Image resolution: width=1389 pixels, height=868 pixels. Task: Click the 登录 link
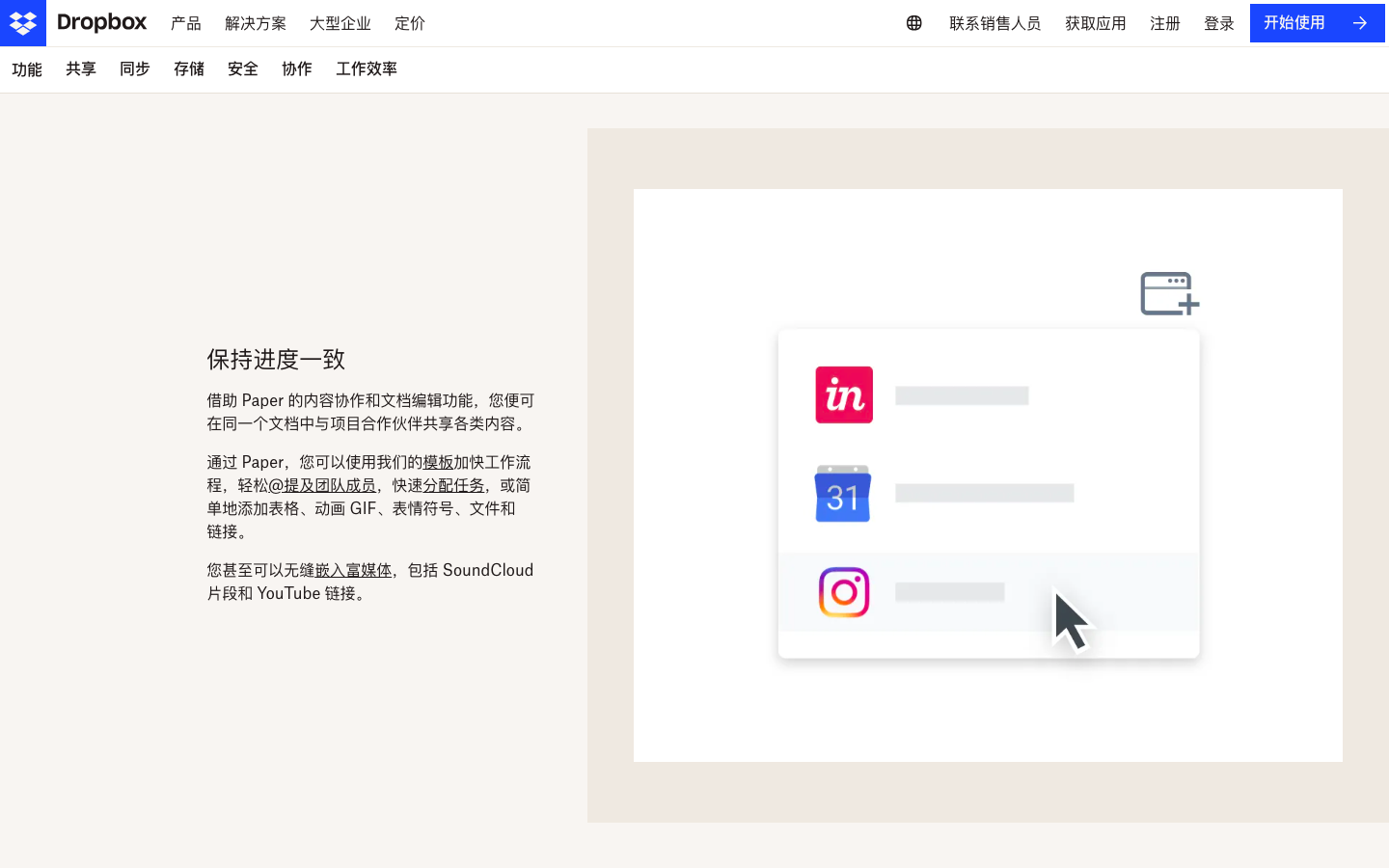coord(1218,22)
